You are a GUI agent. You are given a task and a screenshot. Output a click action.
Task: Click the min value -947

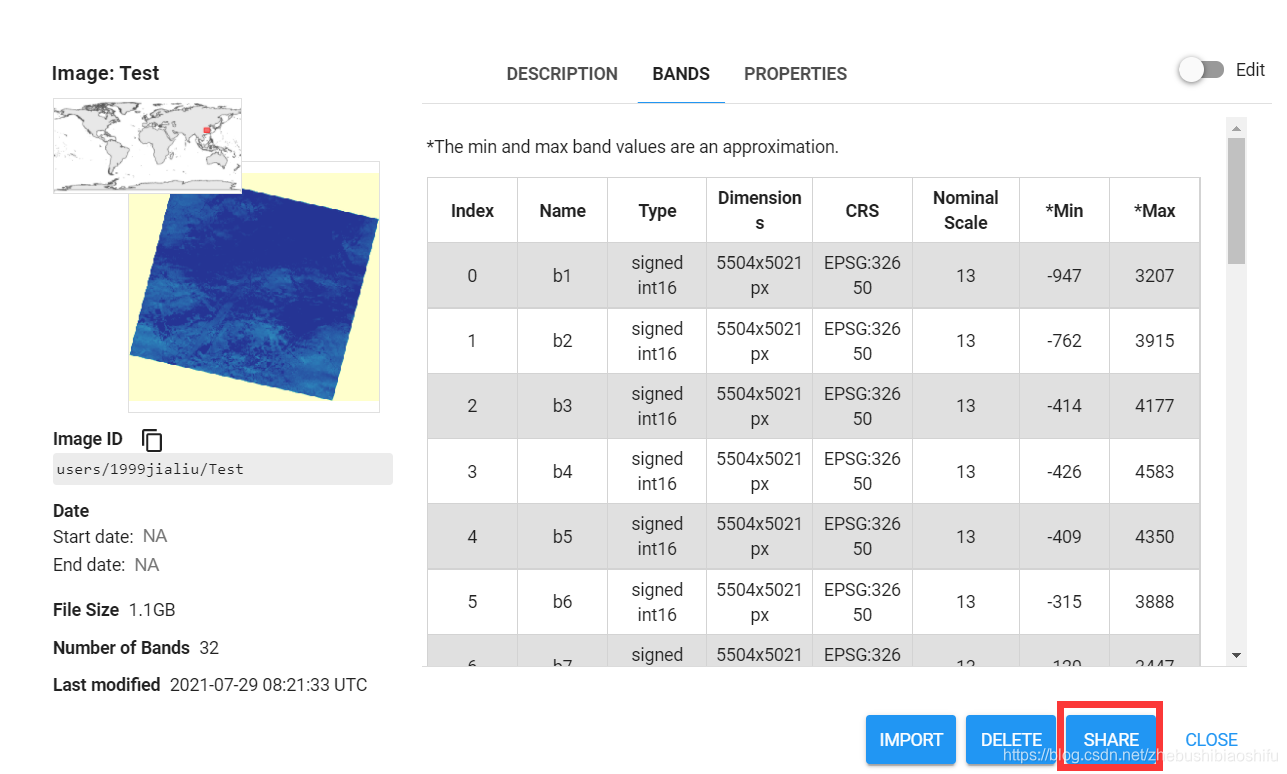pyautogui.click(x=1064, y=275)
